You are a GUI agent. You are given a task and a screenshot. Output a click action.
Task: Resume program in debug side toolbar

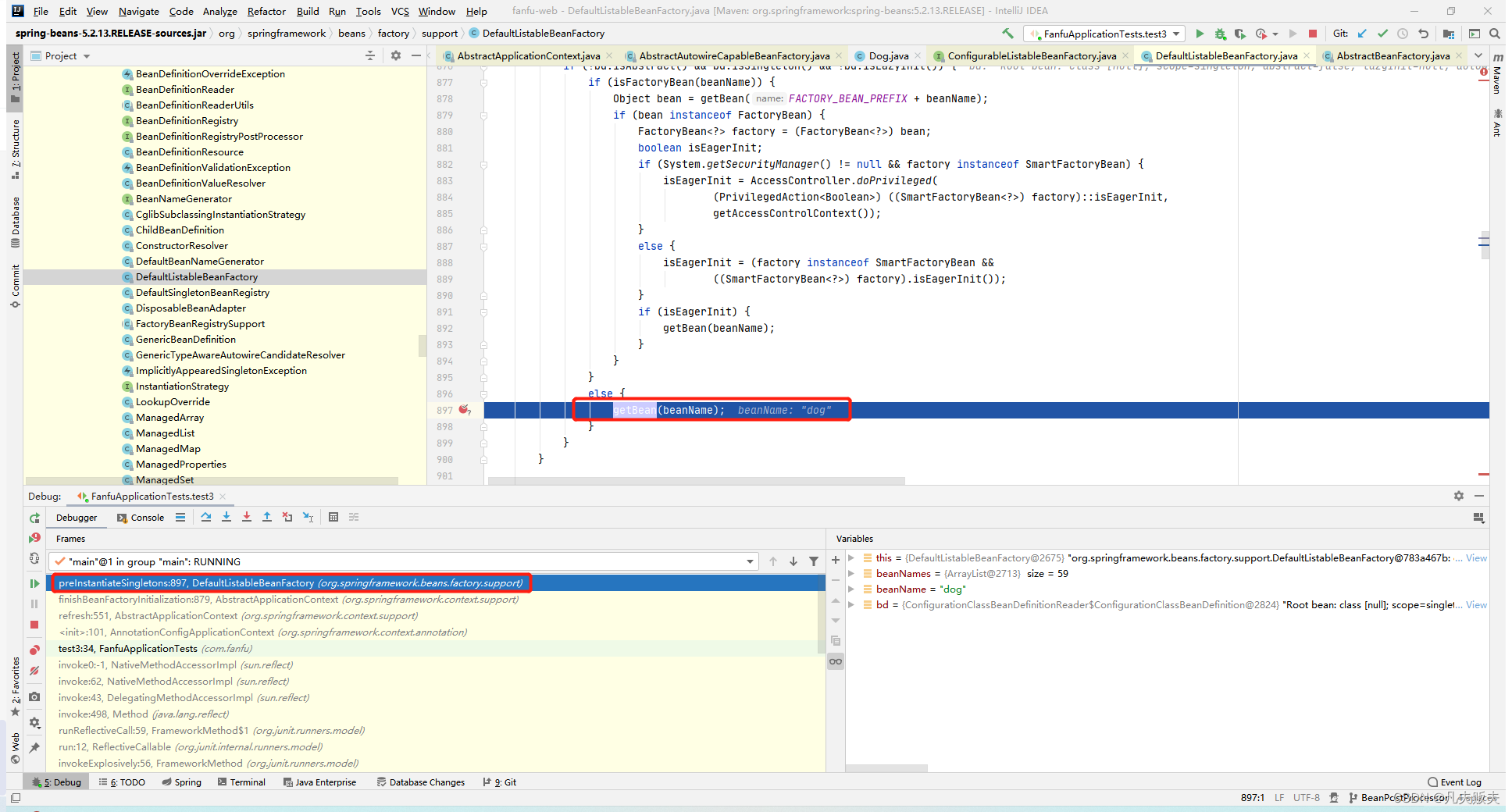point(34,583)
